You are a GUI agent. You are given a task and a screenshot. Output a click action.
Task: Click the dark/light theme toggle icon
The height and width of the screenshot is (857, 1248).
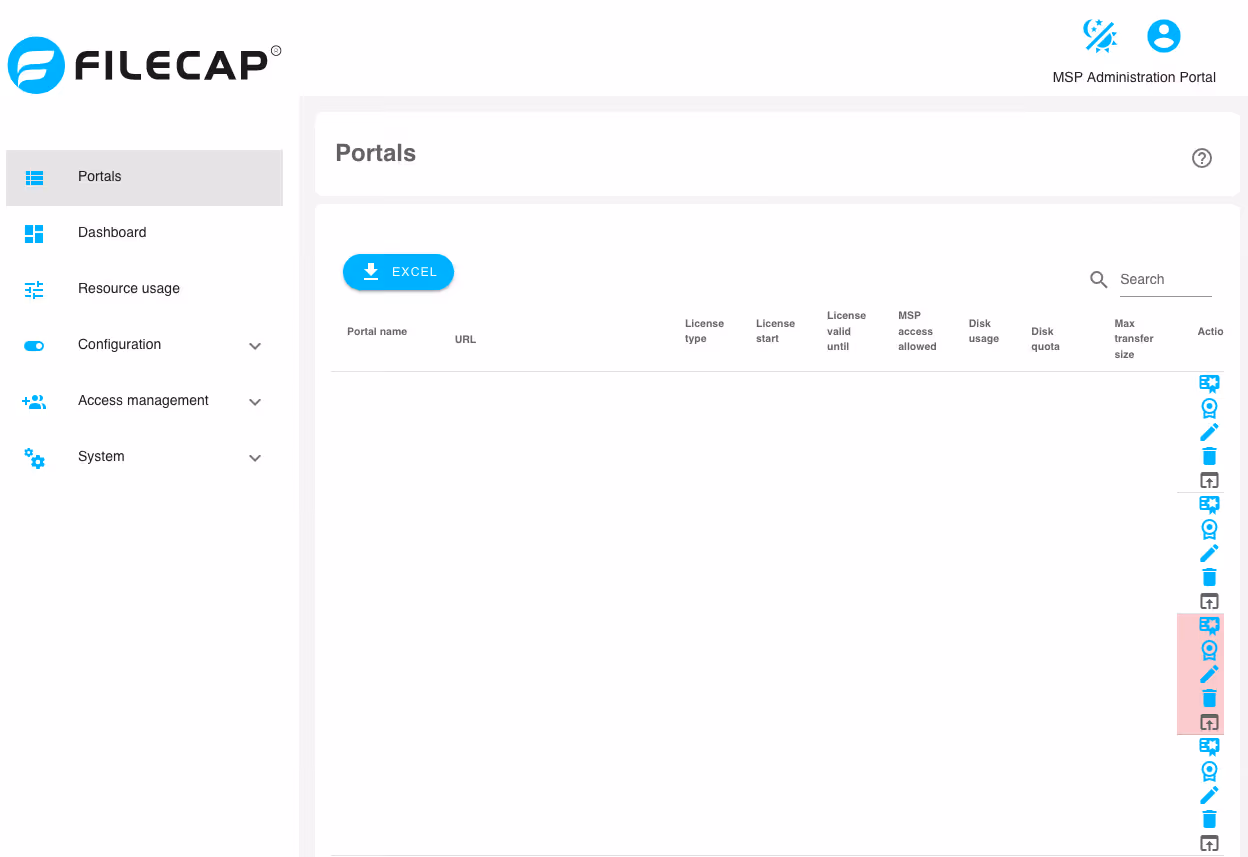coord(1100,36)
